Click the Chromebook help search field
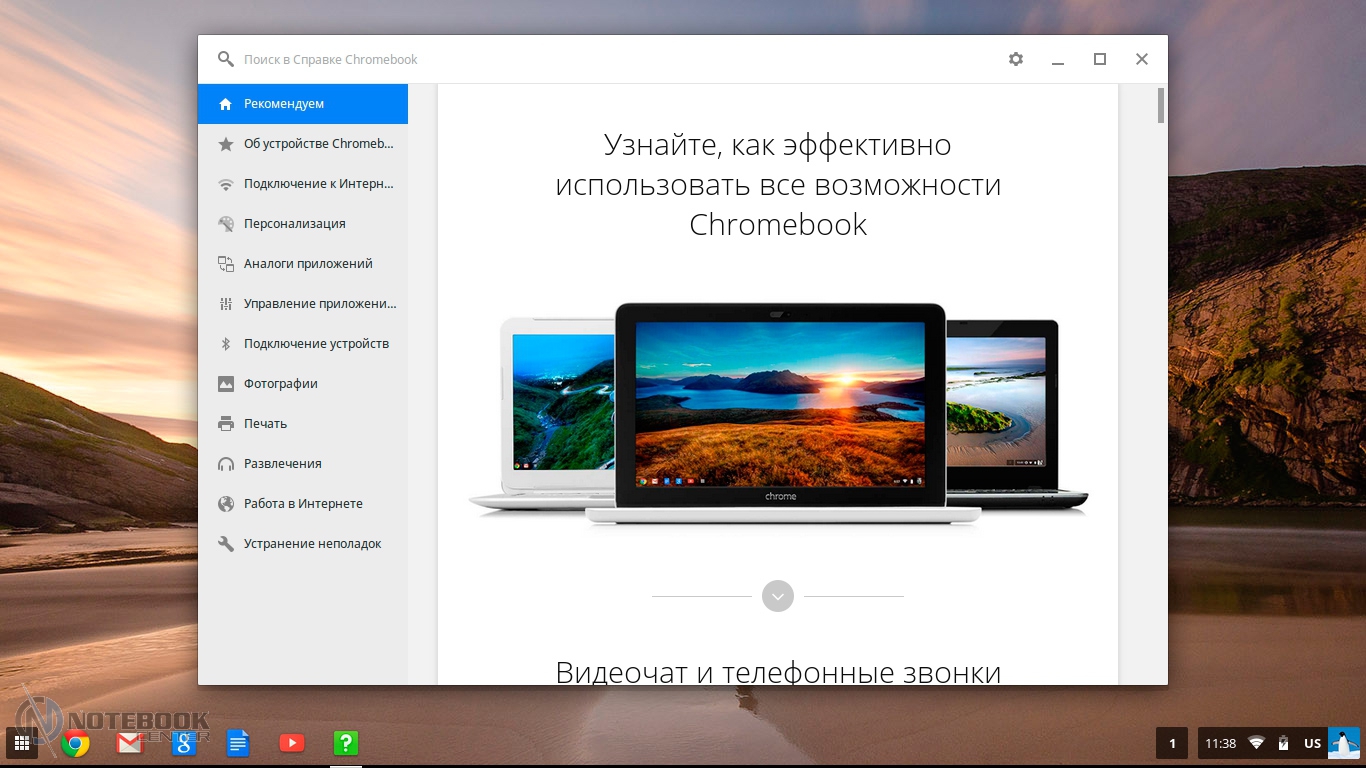The height and width of the screenshot is (768, 1366). click(600, 59)
